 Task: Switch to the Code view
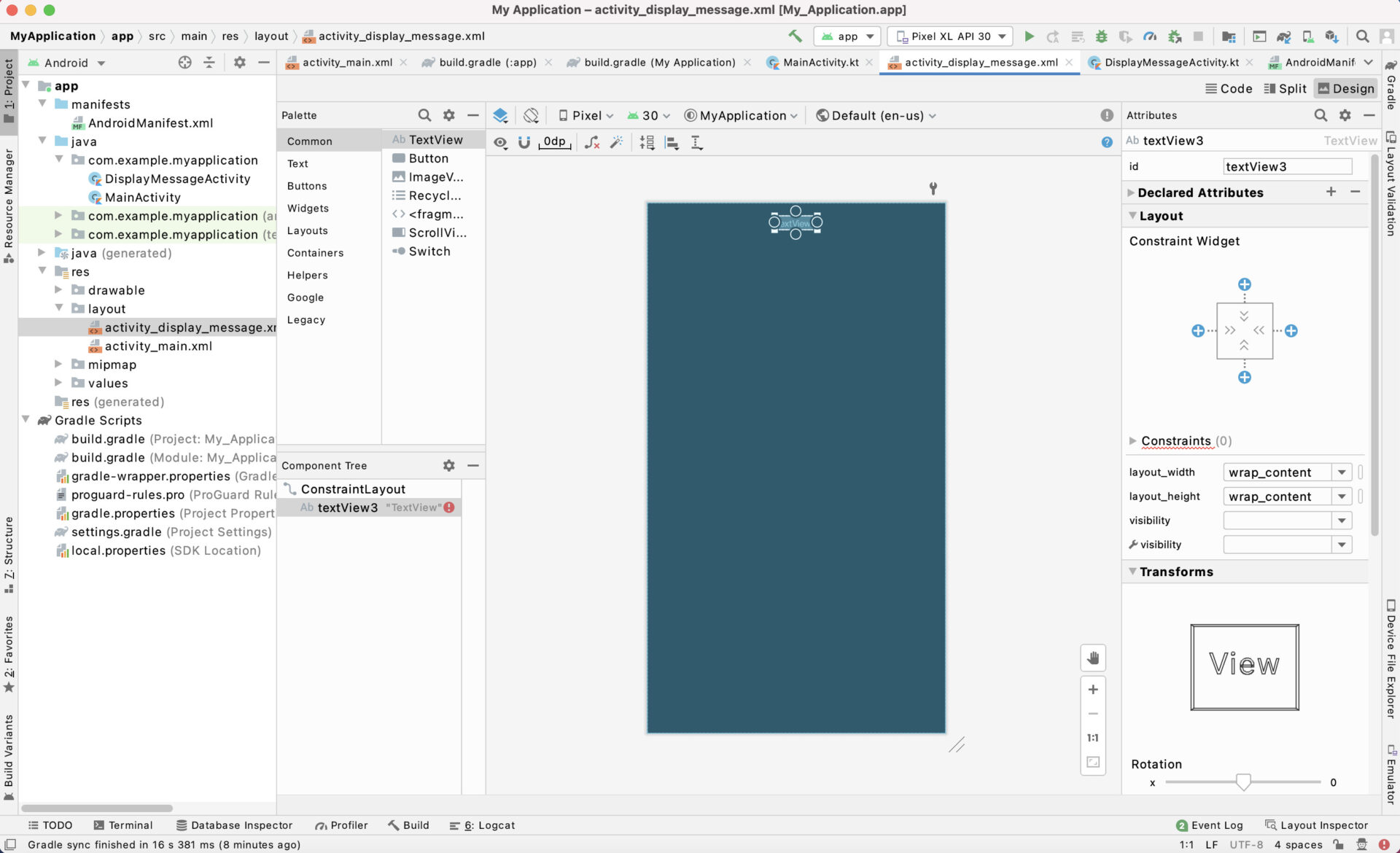tap(1229, 88)
